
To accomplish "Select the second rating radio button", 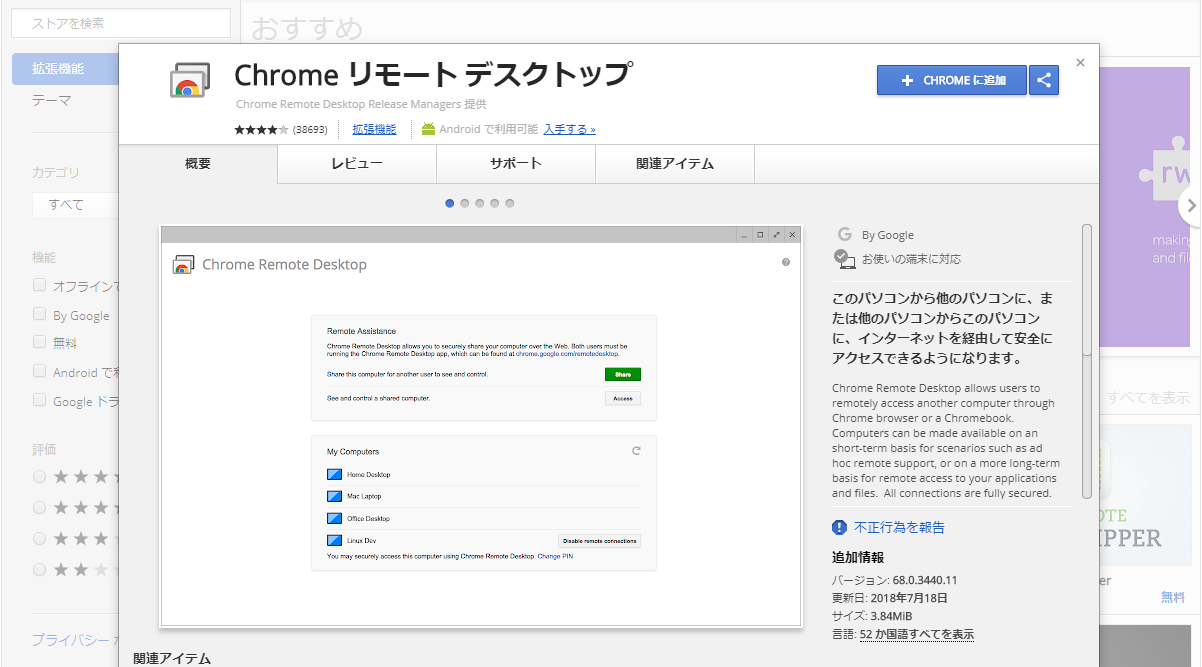I will [x=40, y=507].
